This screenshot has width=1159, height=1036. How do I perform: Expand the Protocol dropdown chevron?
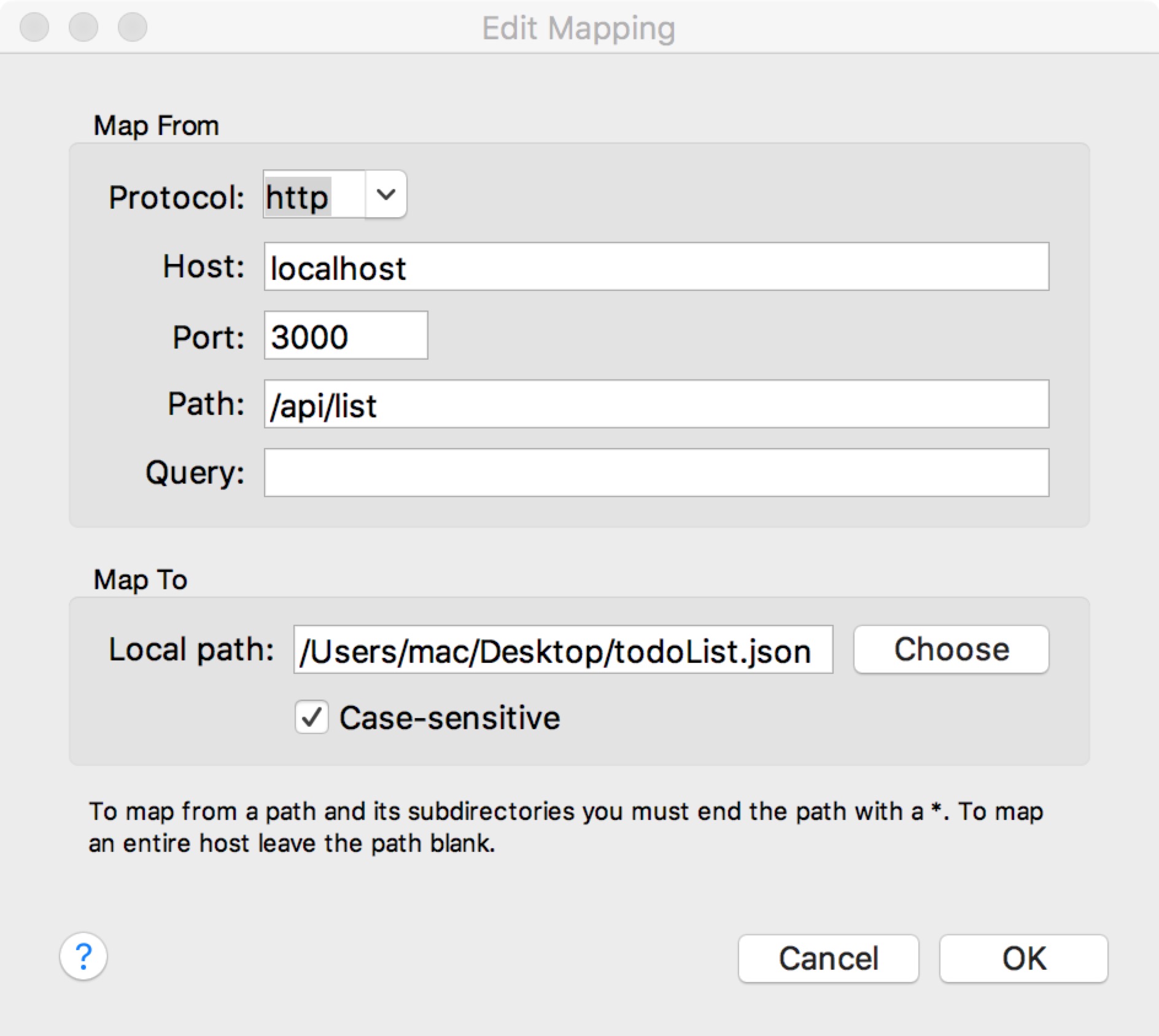386,195
